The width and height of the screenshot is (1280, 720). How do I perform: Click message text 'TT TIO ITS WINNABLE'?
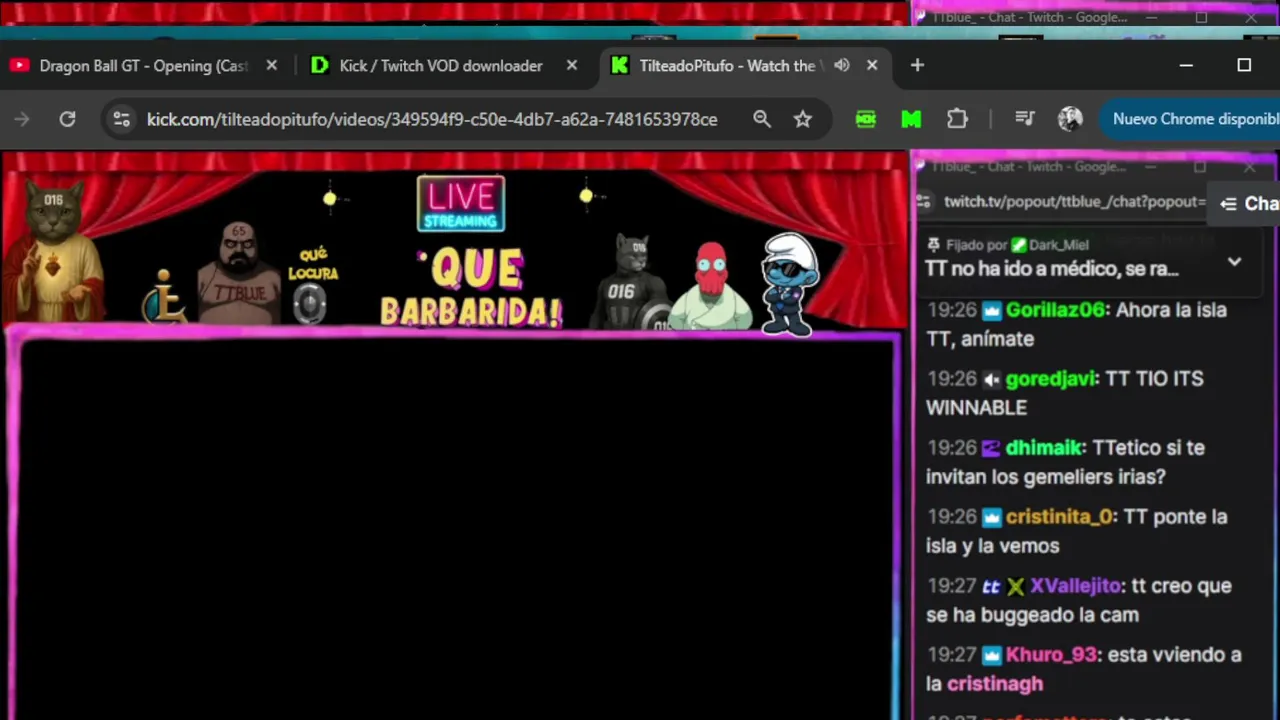coord(1065,393)
